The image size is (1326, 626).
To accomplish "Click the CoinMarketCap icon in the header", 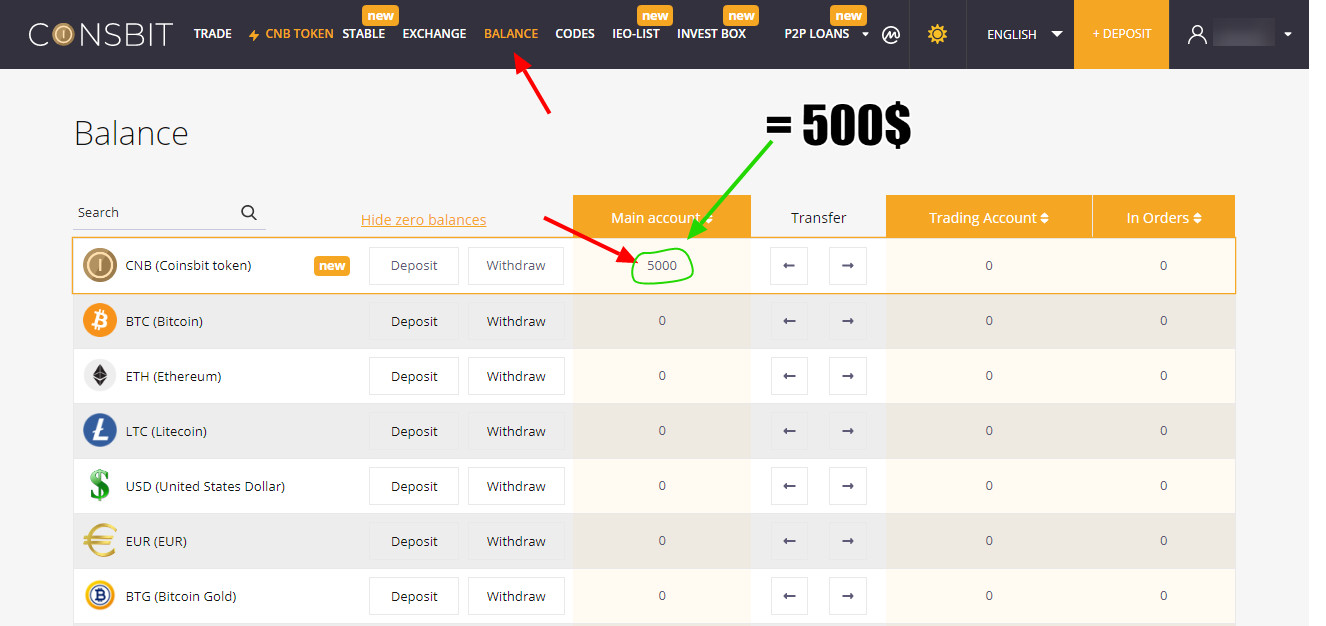I will pyautogui.click(x=891, y=34).
